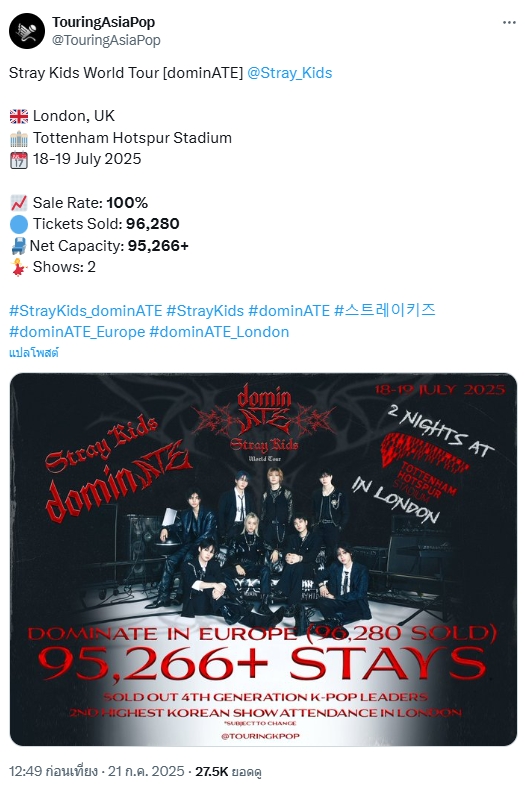Open the #StrayKids_dominATE hashtag
This screenshot has height=786, width=525.
tap(86, 311)
